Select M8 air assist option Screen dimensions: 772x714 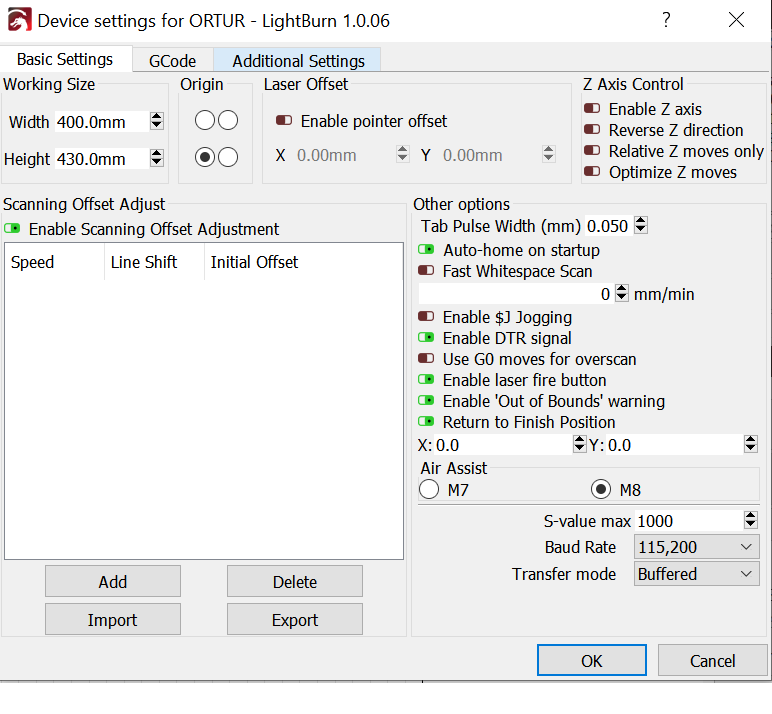[x=601, y=489]
